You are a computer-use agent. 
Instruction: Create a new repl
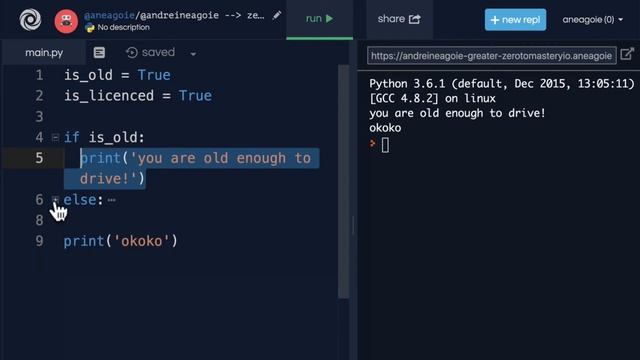[515, 20]
